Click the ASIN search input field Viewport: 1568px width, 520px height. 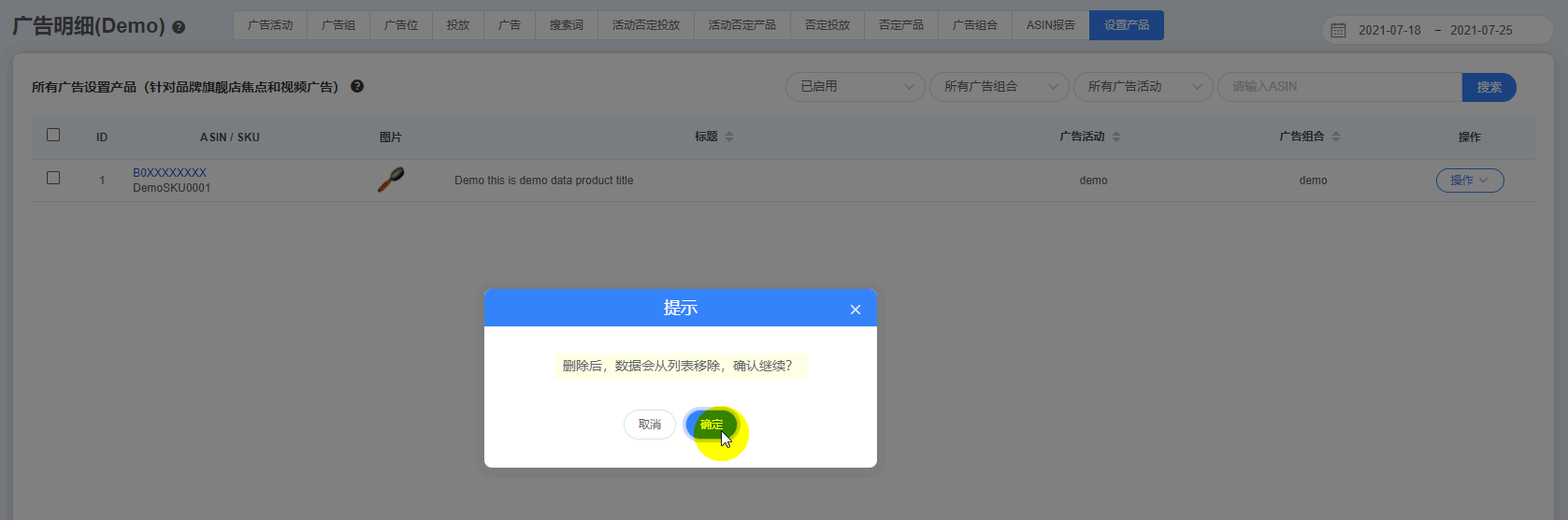click(1339, 87)
